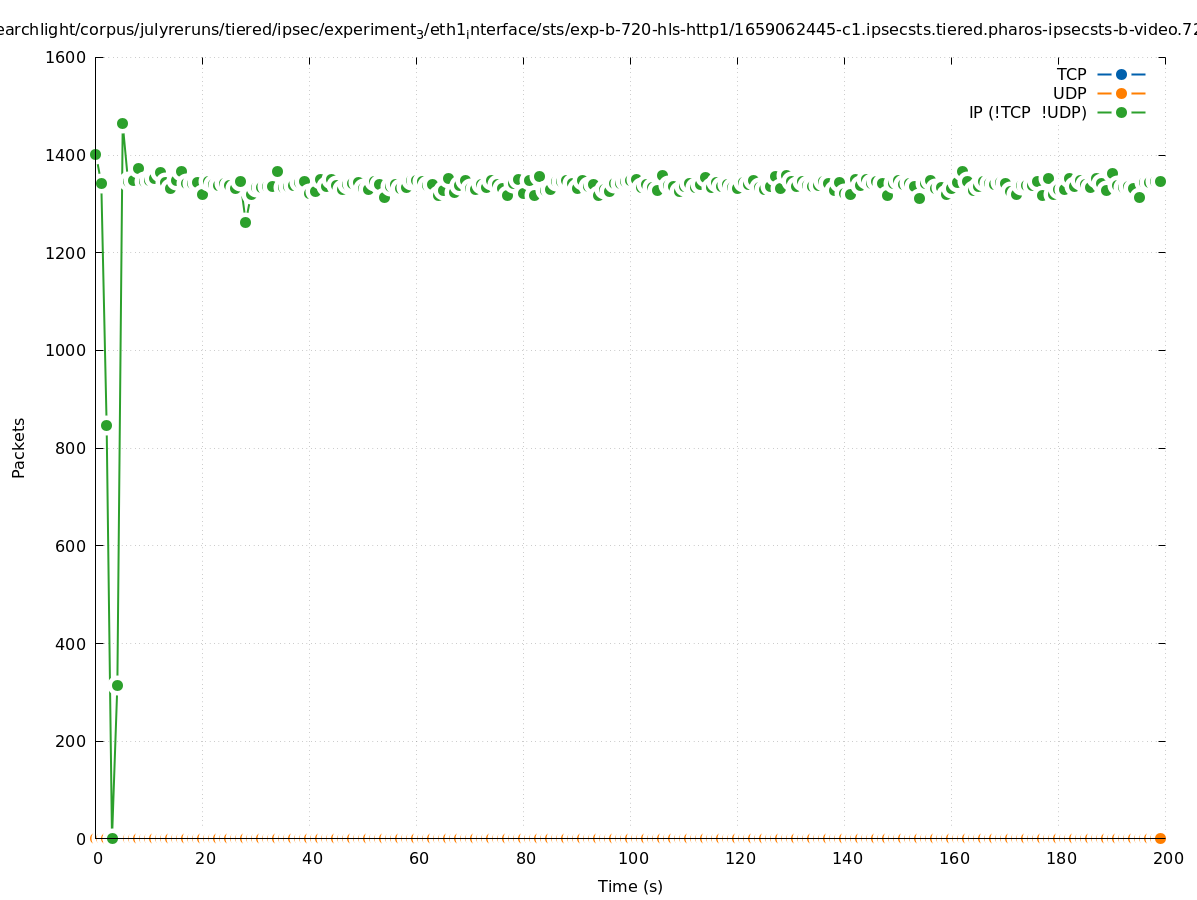
Task: Toggle the UDP series legend label
Action: click(x=1069, y=93)
